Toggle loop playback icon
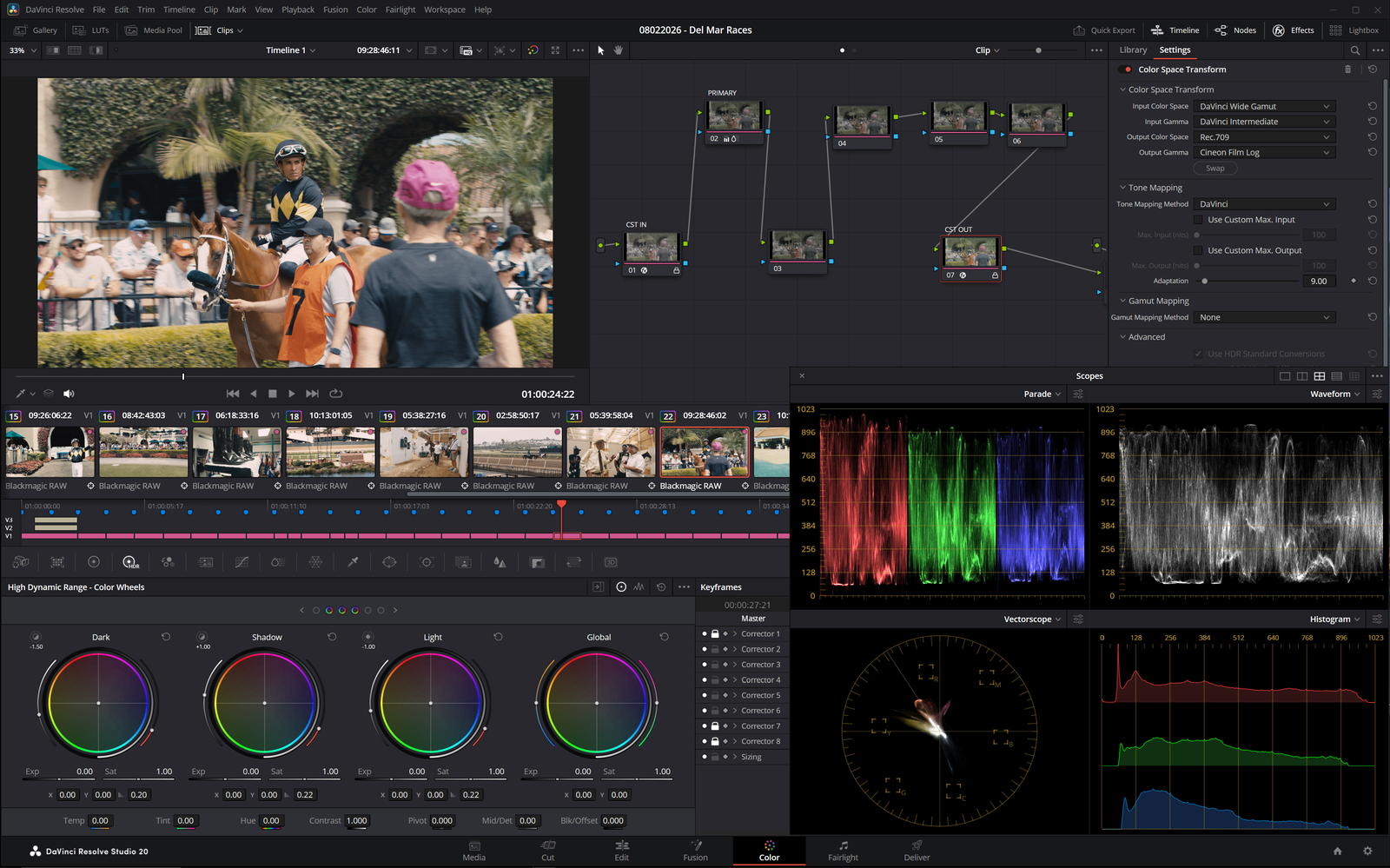This screenshot has width=1390, height=868. pos(336,394)
